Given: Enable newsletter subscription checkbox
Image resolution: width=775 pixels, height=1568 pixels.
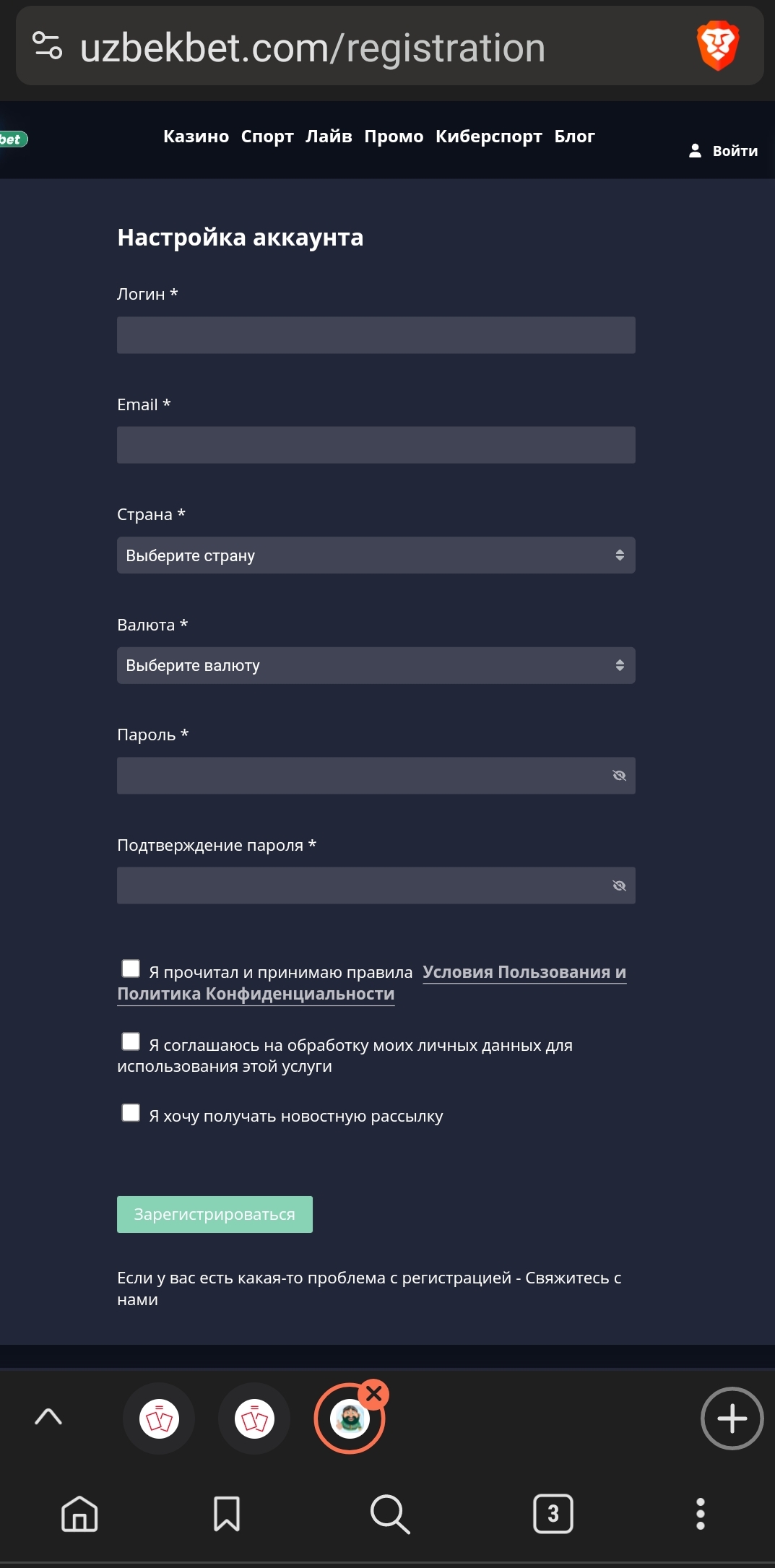Looking at the screenshot, I should 131,1113.
